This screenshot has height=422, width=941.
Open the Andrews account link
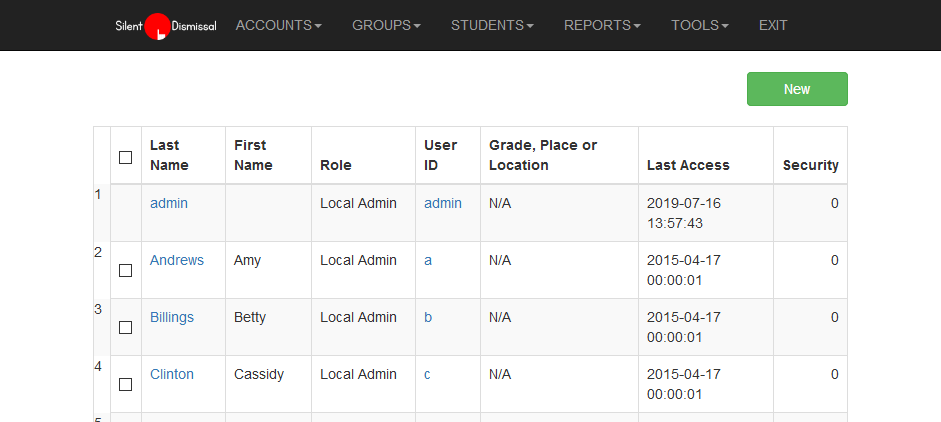(x=177, y=260)
